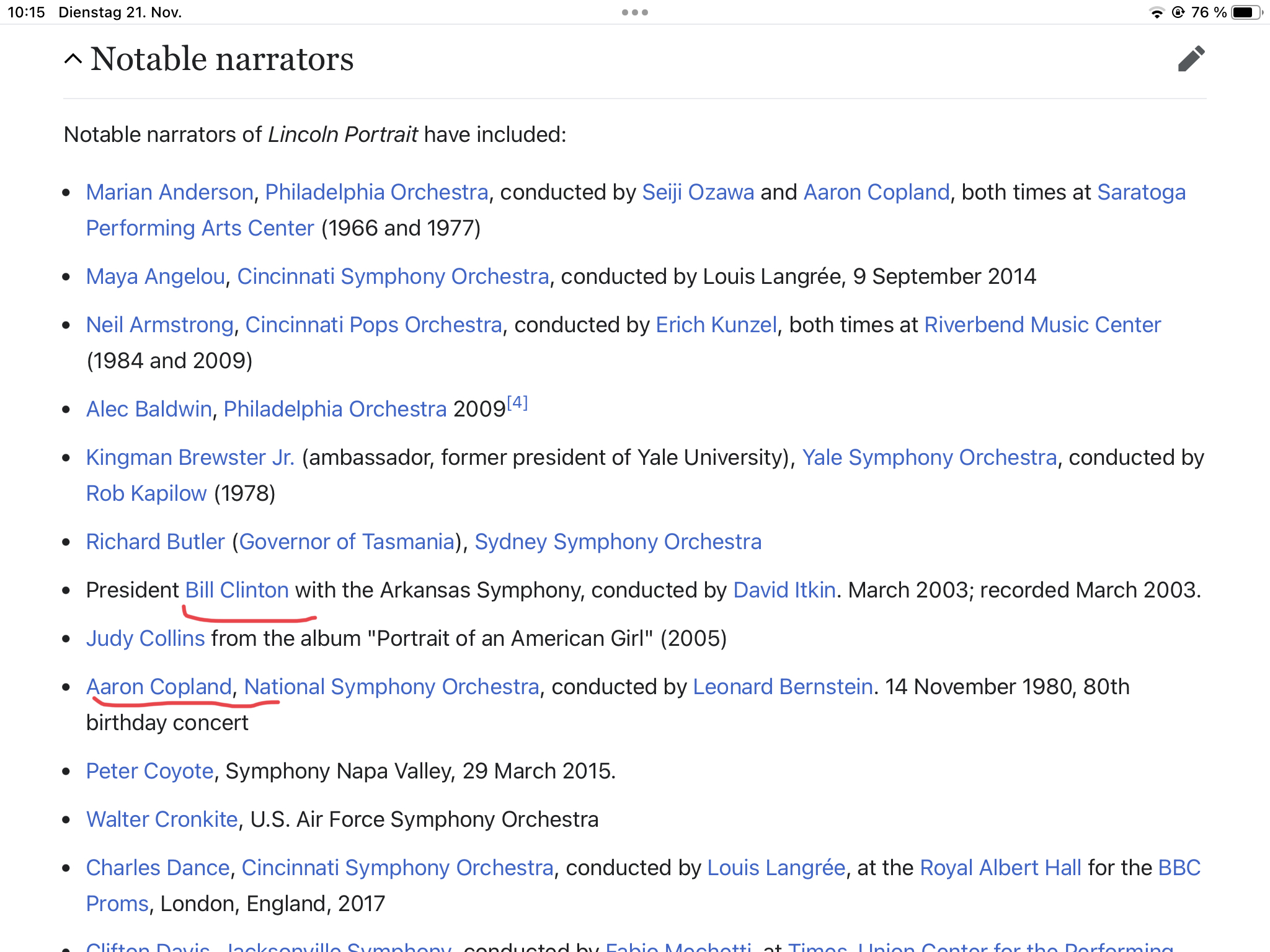Open Aaron Copland link in first bullet
This screenshot has height=952, width=1270.
[877, 192]
